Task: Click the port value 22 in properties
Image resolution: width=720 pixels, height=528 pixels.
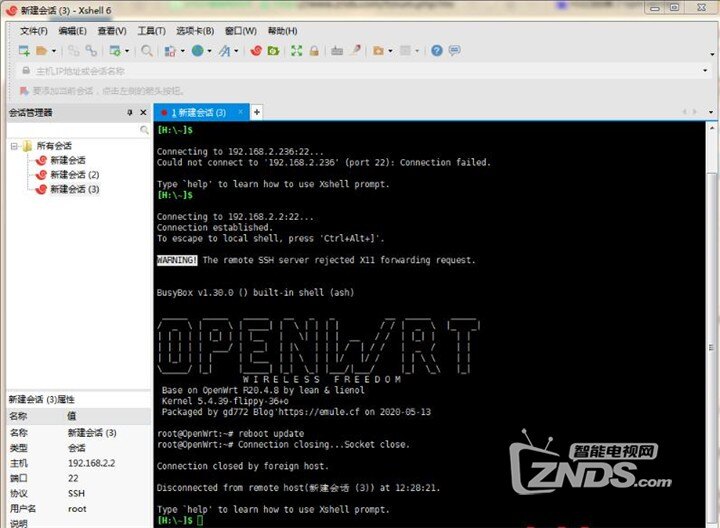Action: pos(73,478)
